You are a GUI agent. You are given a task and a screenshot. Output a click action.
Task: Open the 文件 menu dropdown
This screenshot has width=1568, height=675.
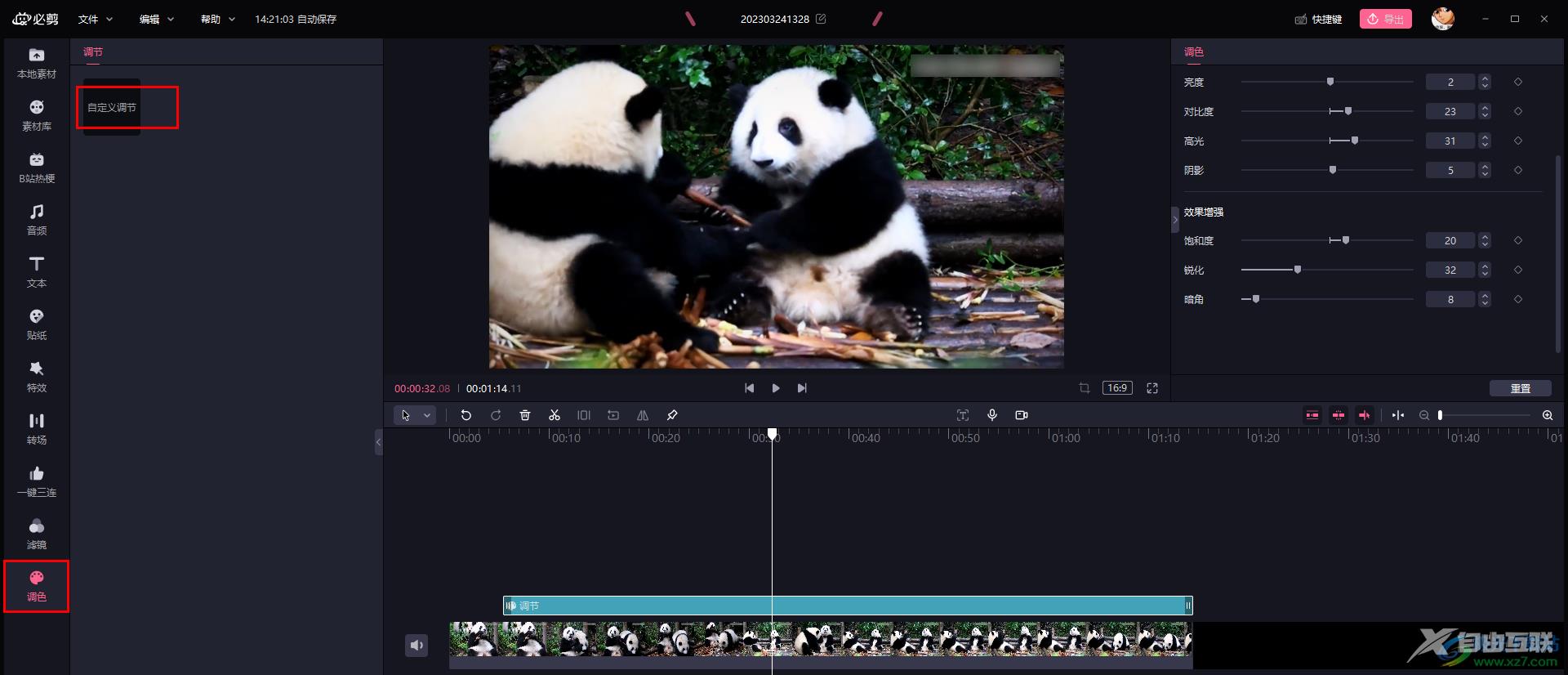(96, 19)
